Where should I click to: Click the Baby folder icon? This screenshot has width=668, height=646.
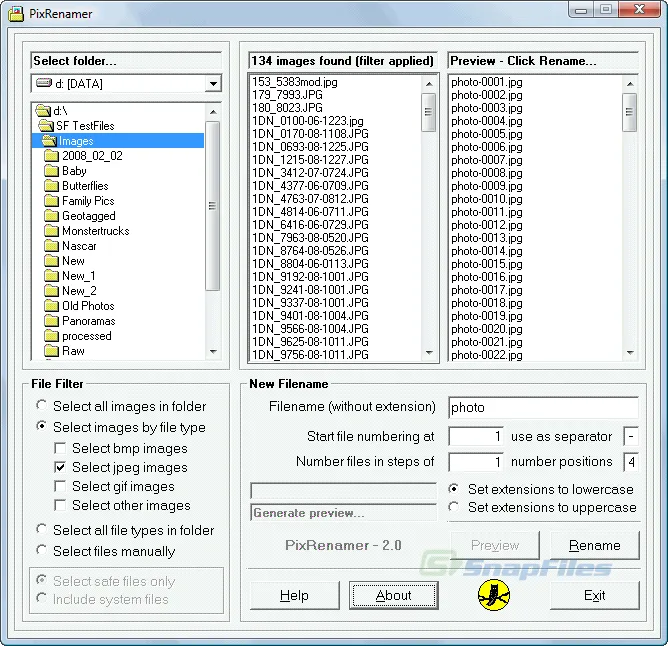52,171
